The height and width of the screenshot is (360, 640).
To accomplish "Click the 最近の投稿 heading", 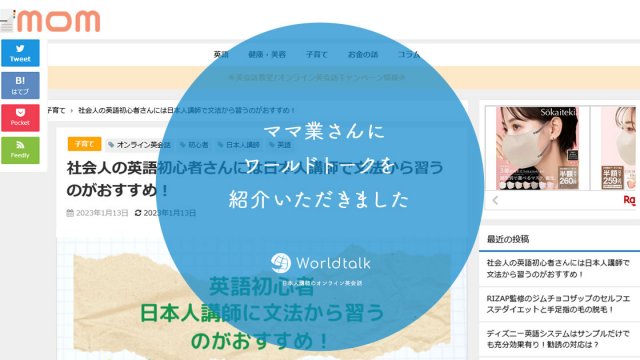I will tap(508, 239).
